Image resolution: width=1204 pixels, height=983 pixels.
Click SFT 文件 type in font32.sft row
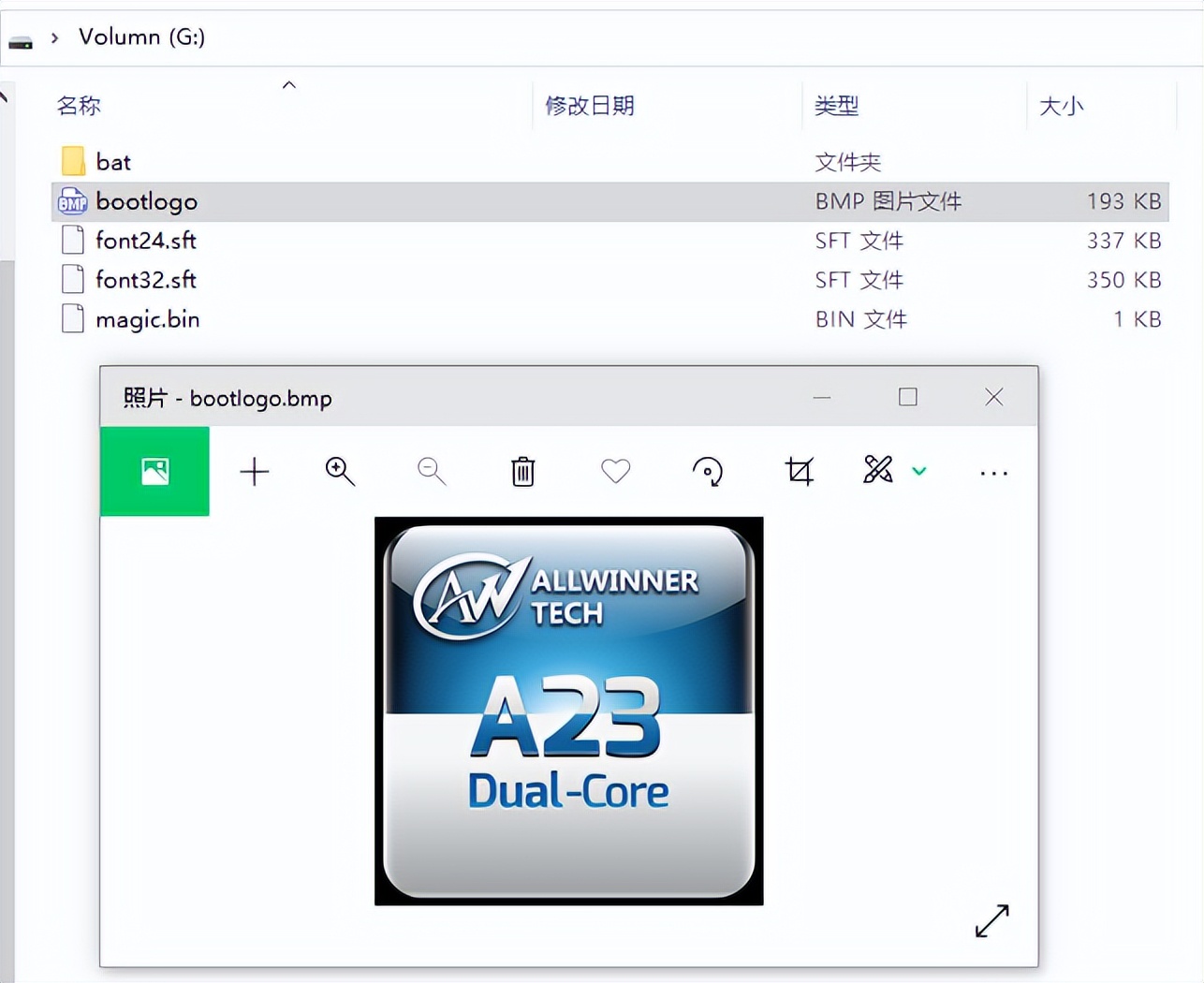859,280
